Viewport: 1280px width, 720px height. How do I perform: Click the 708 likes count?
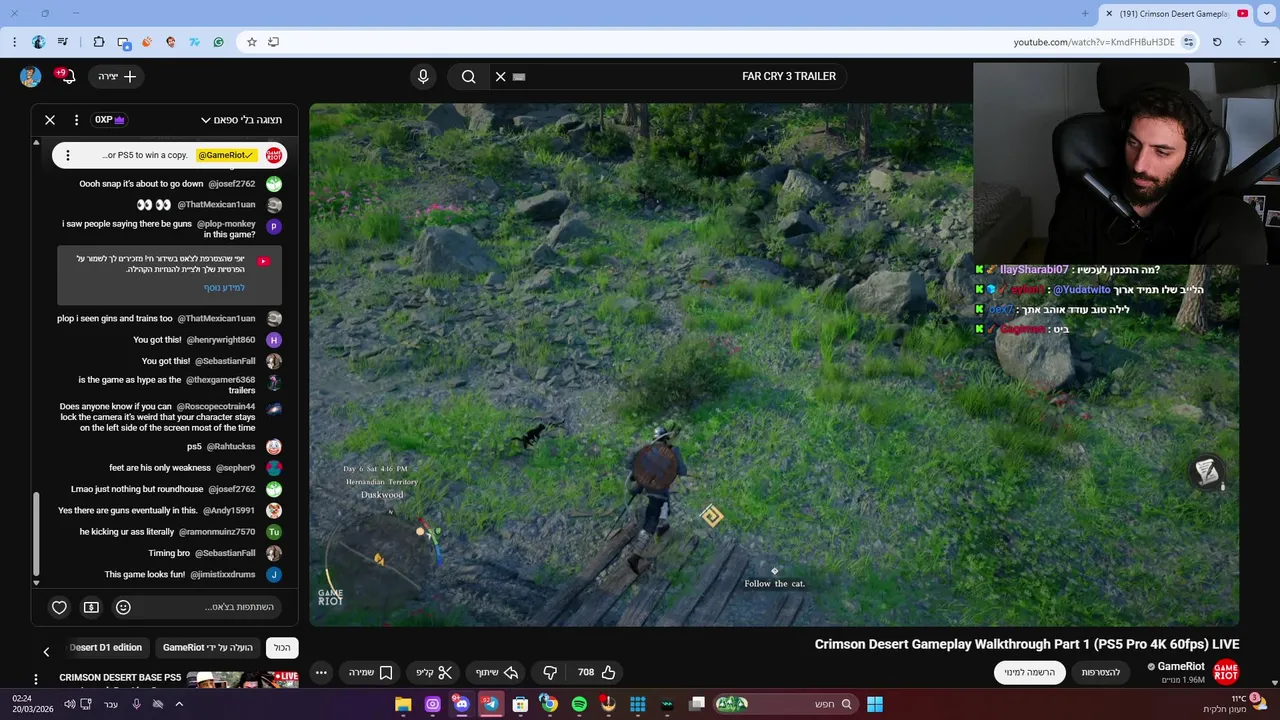586,672
